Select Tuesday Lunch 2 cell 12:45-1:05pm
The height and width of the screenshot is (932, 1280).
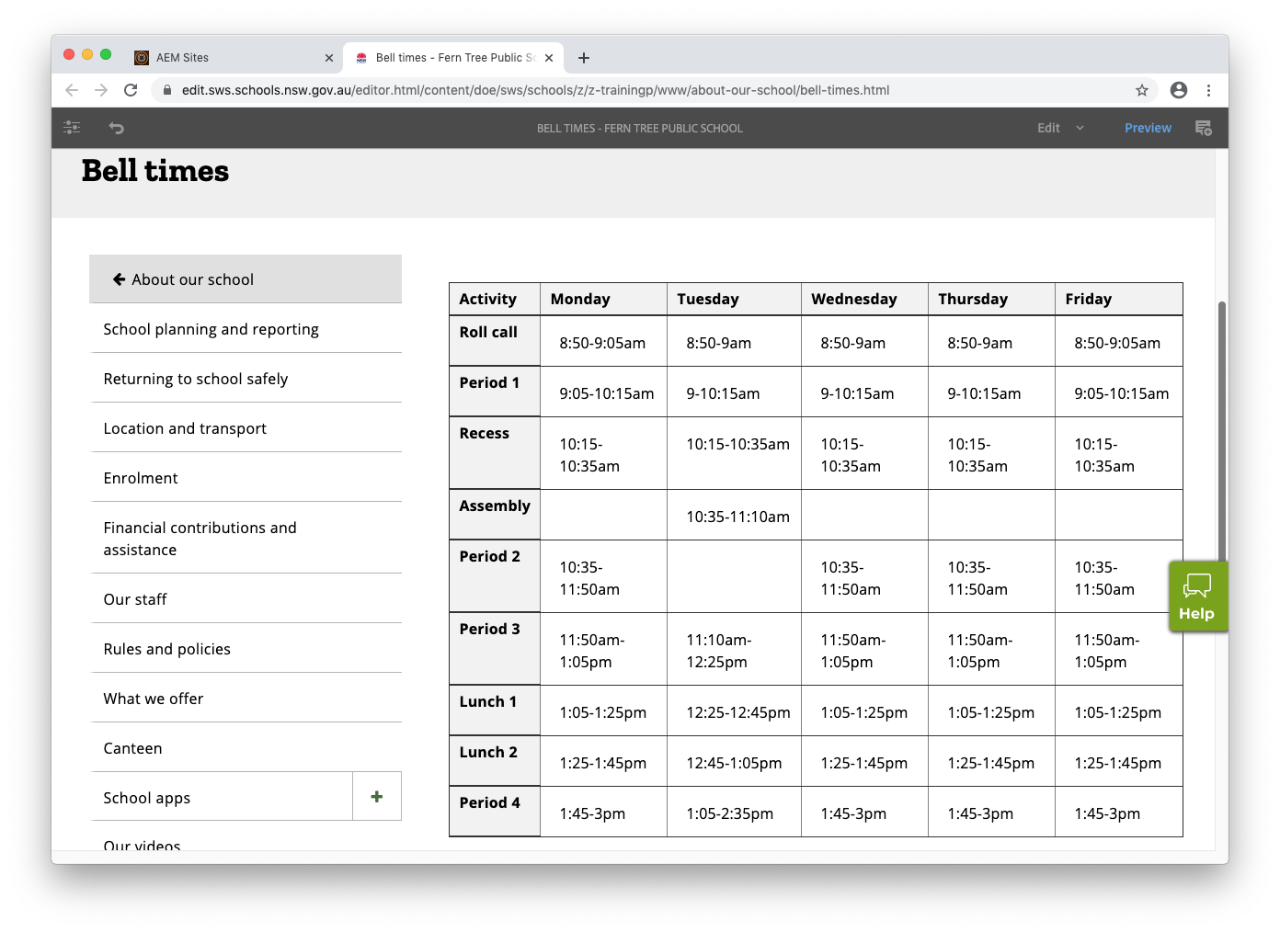(x=734, y=763)
